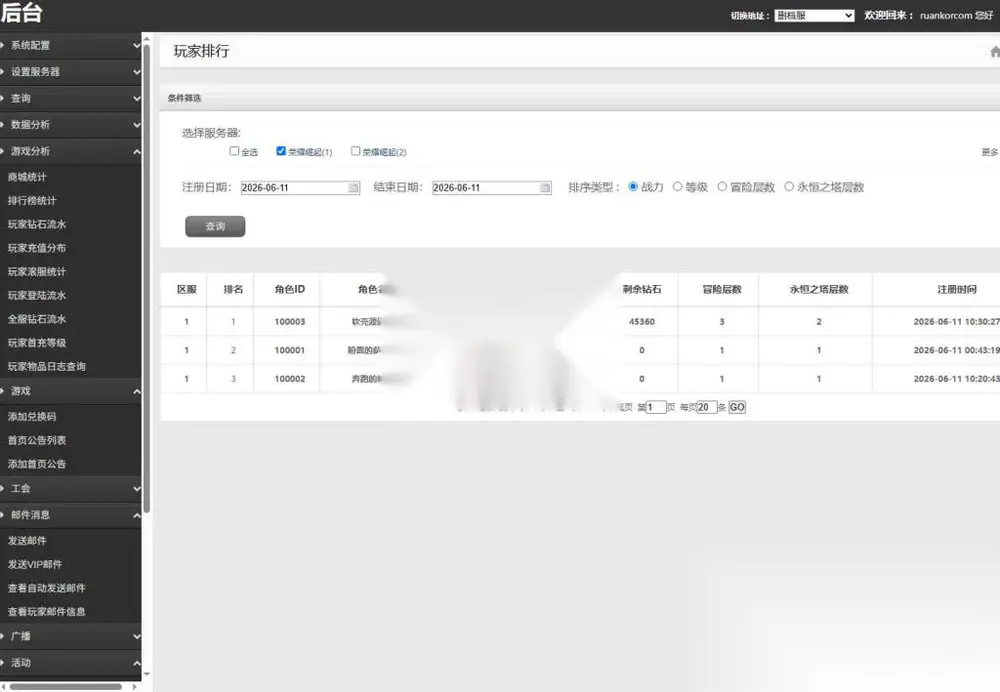Expand the 系统配置 sidebar section
This screenshot has height=692, width=1000.
point(70,45)
